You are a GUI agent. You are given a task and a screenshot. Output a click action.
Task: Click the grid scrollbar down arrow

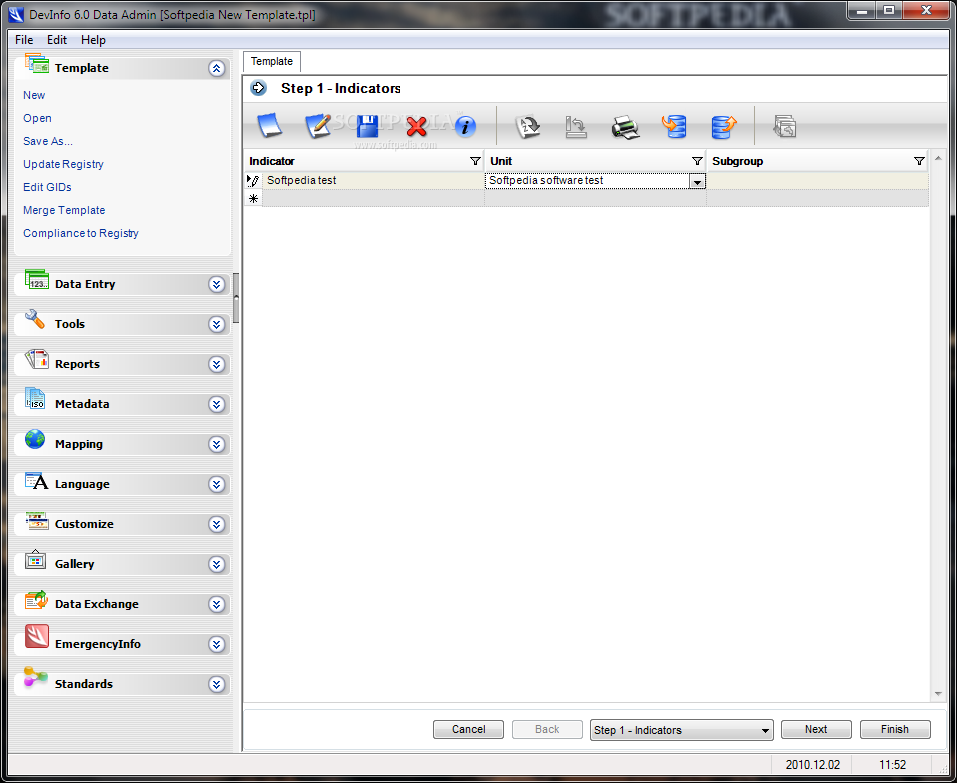click(x=938, y=695)
